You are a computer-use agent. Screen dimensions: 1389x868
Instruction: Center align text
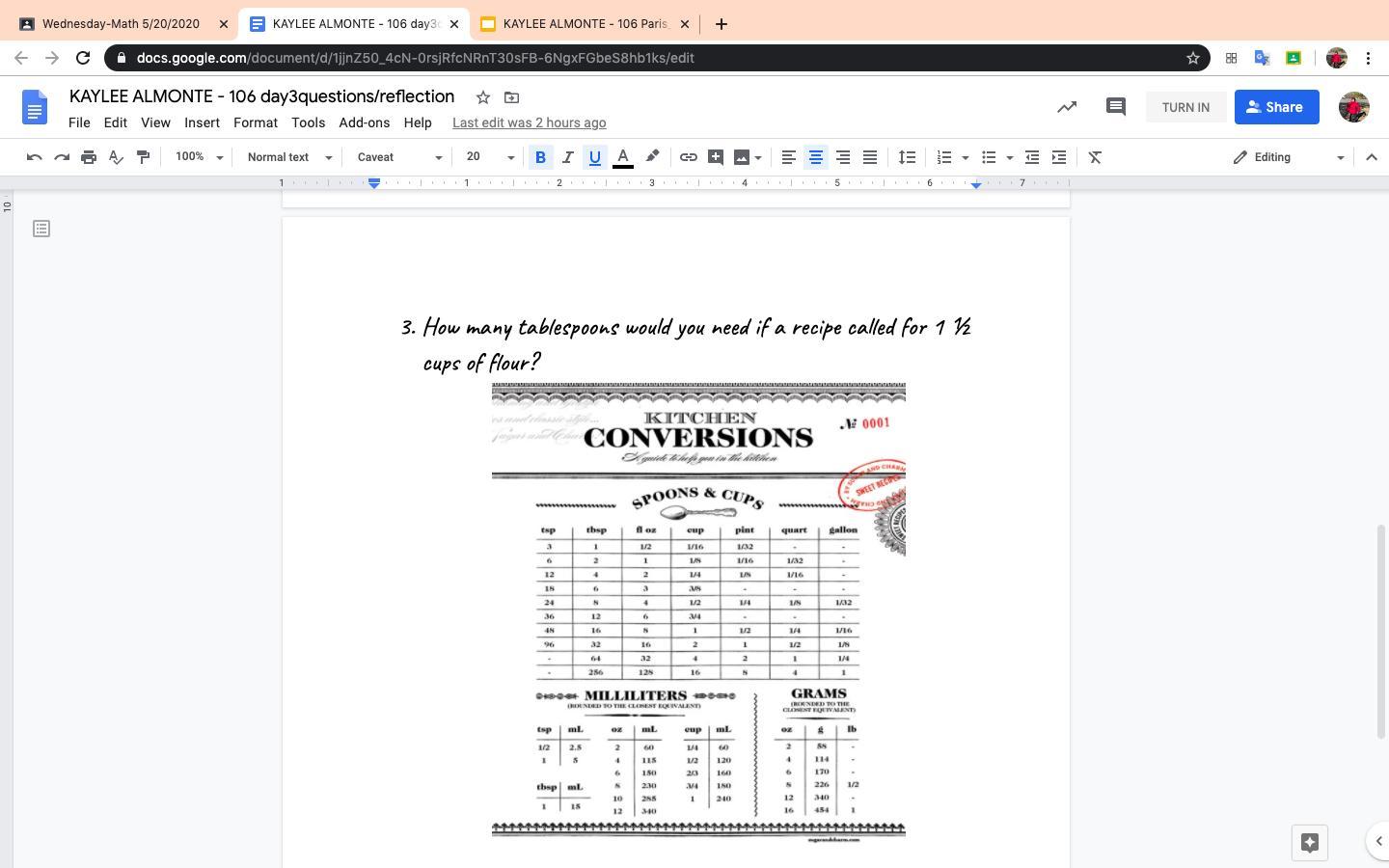[816, 157]
